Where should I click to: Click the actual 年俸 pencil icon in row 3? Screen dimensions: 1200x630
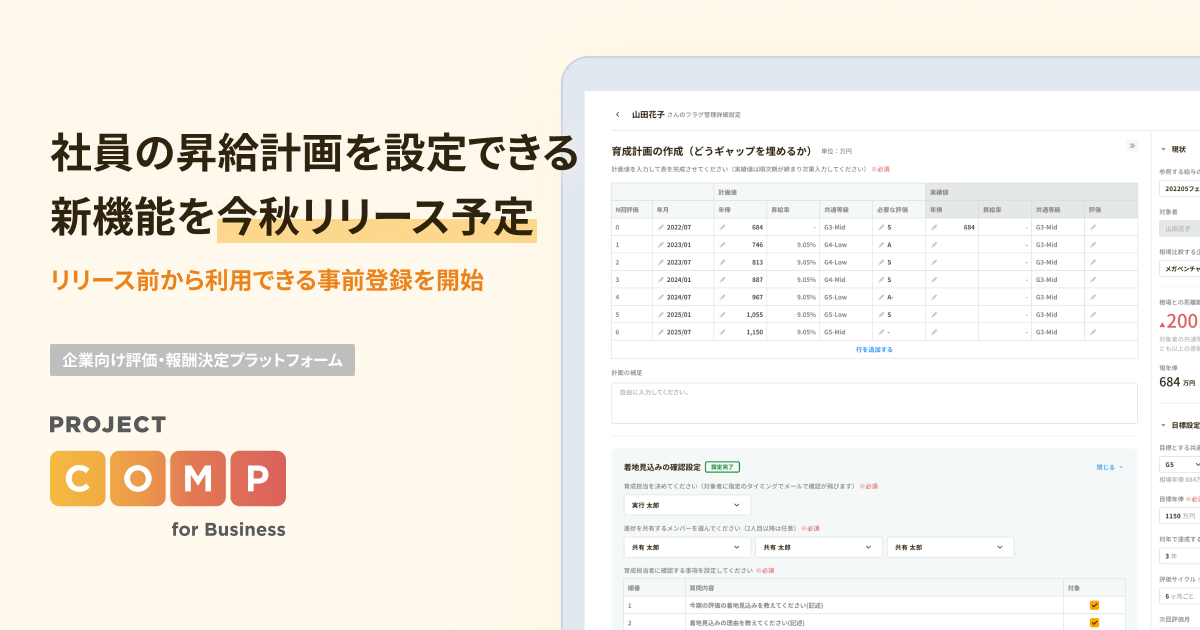point(935,280)
